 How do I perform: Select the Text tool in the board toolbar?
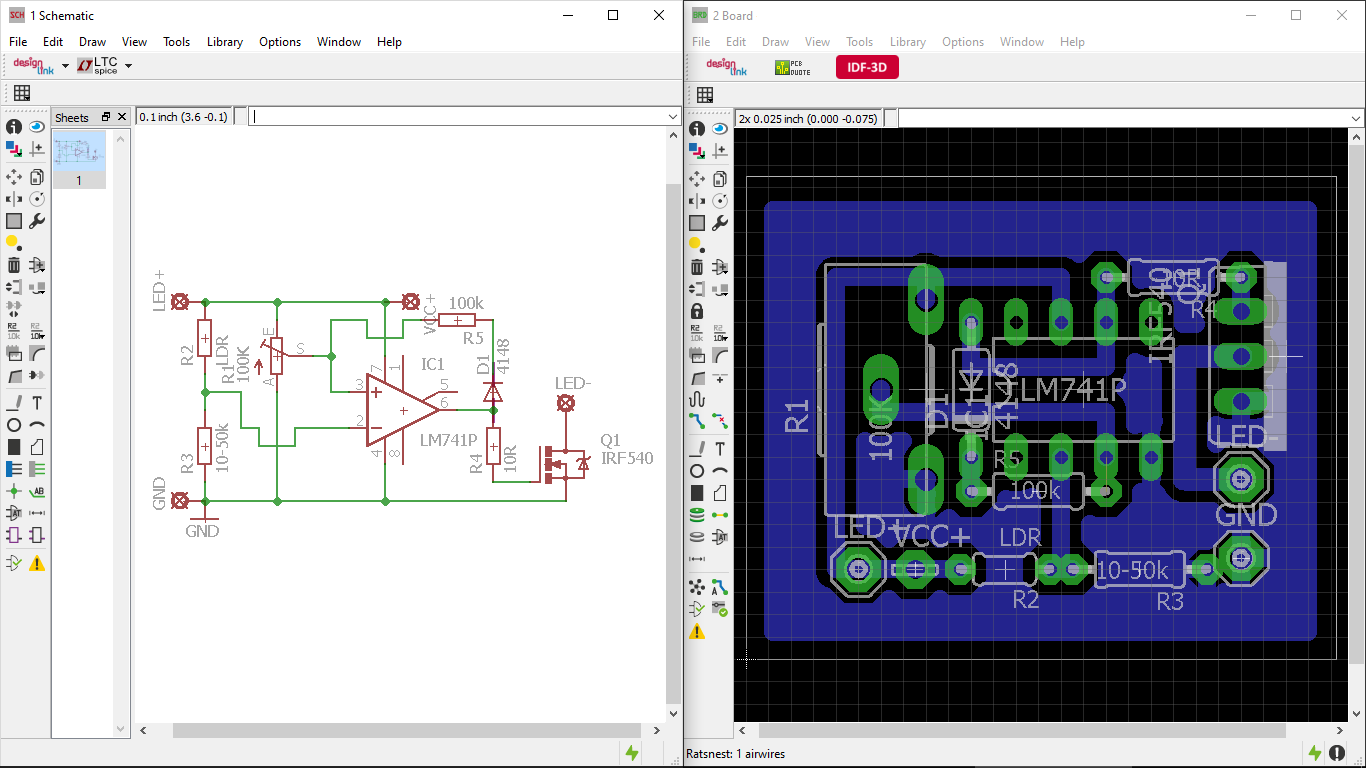coord(720,449)
